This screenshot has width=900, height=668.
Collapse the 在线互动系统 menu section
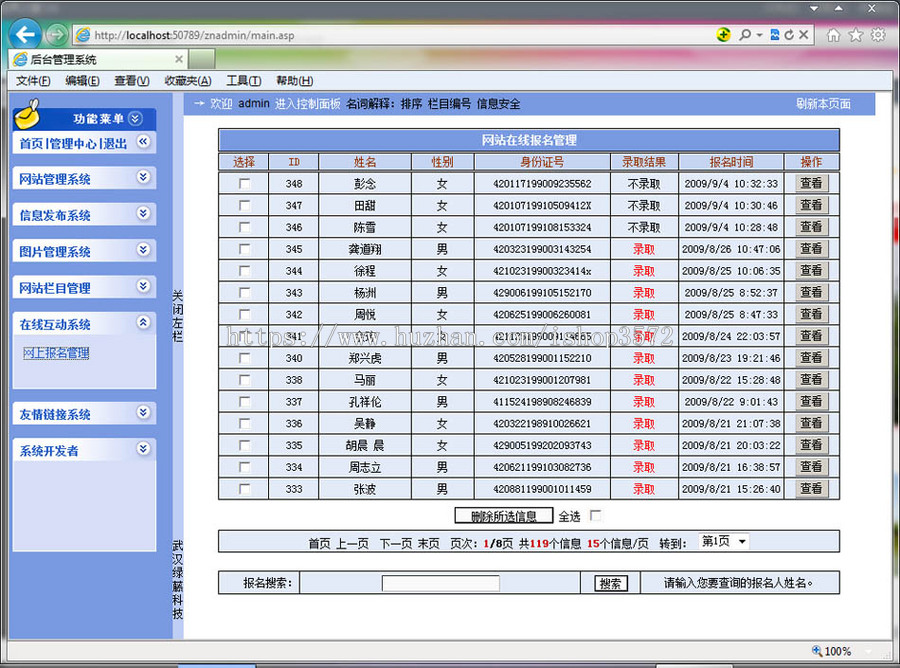point(143,322)
